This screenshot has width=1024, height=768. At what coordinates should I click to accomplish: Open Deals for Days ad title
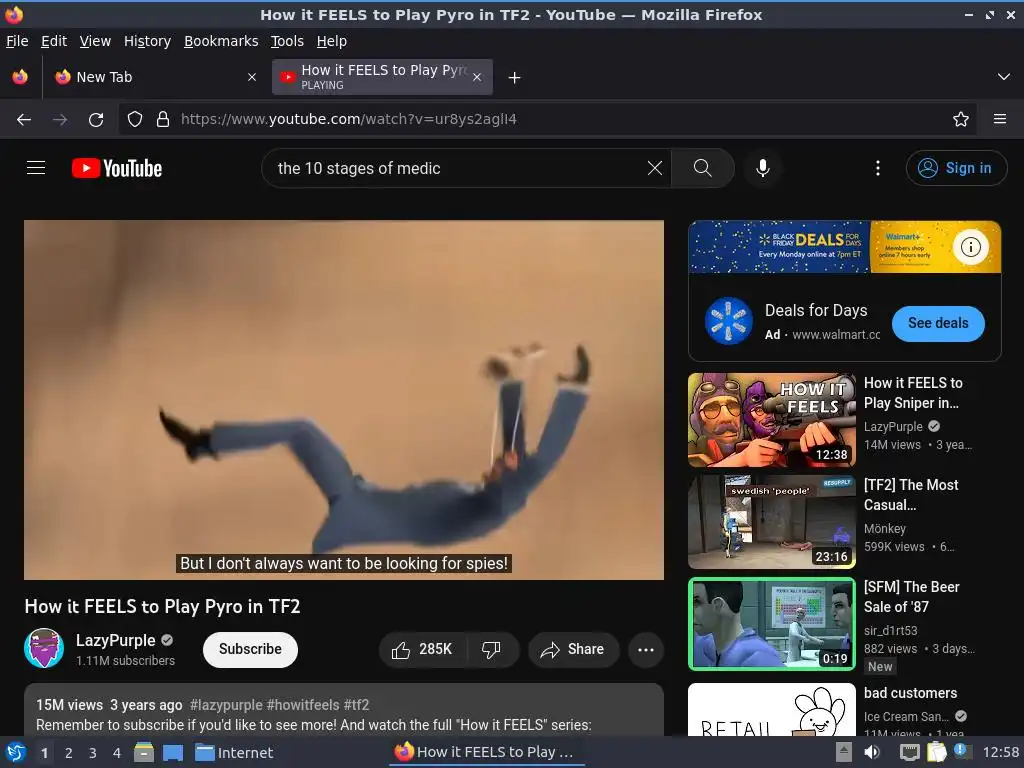(x=816, y=310)
